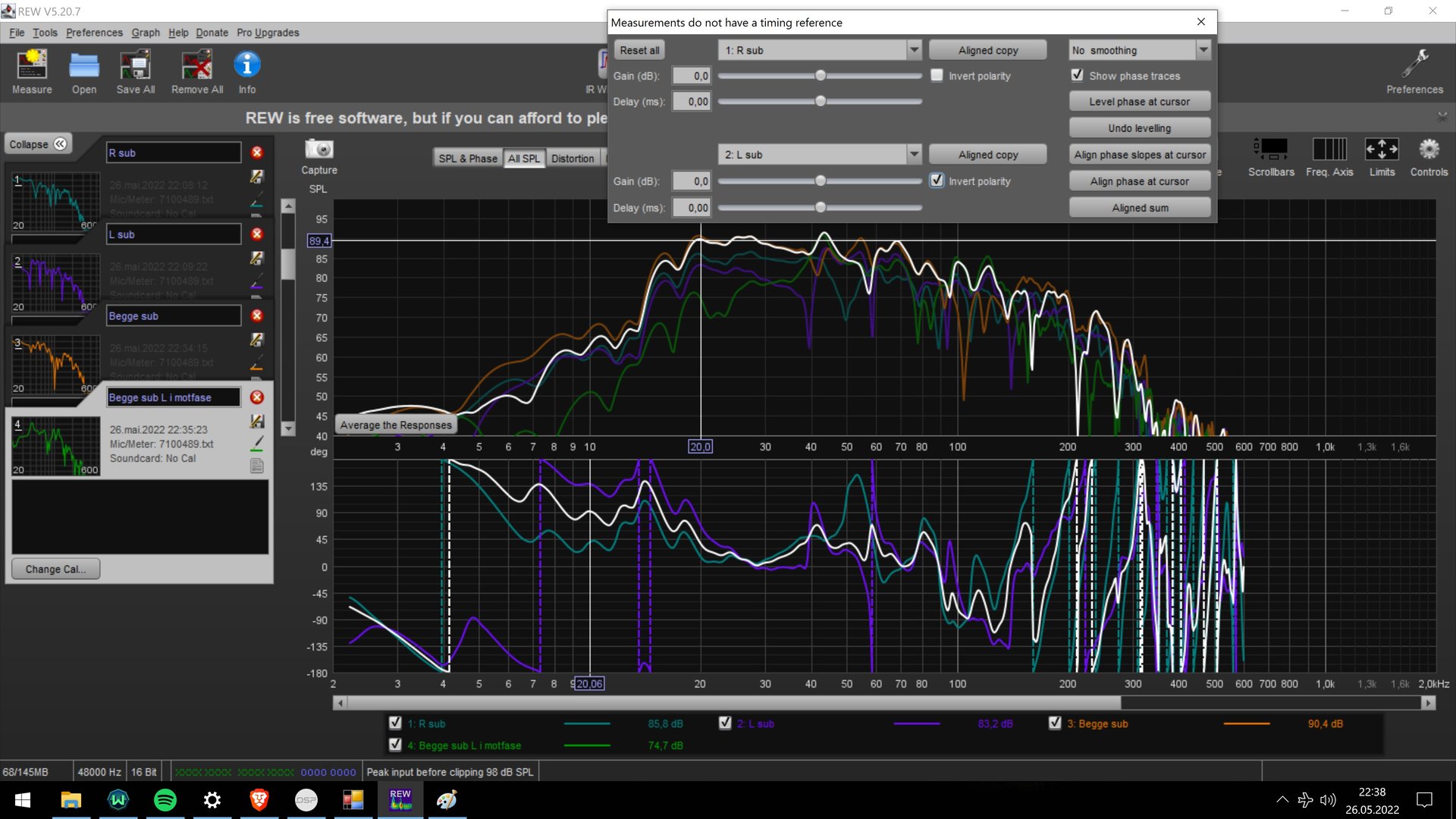
Task: Open Spotify from the taskbar
Action: [x=165, y=800]
